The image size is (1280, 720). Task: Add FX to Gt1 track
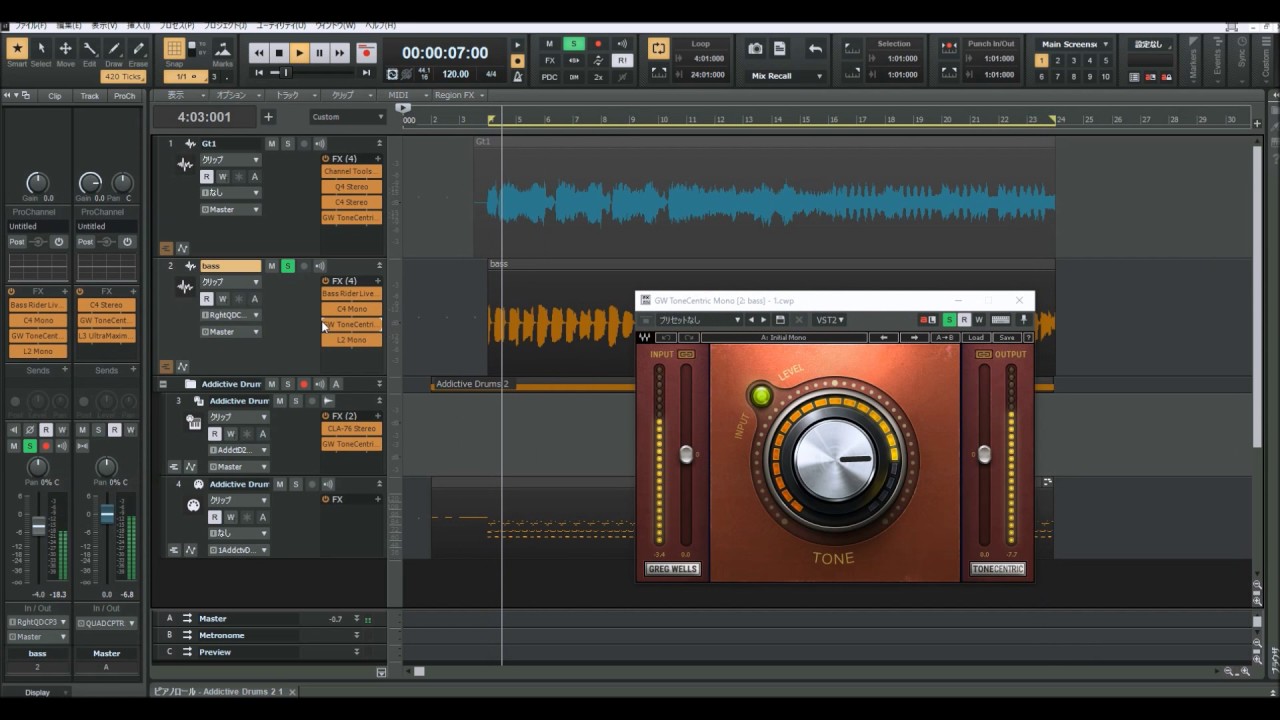[x=378, y=158]
